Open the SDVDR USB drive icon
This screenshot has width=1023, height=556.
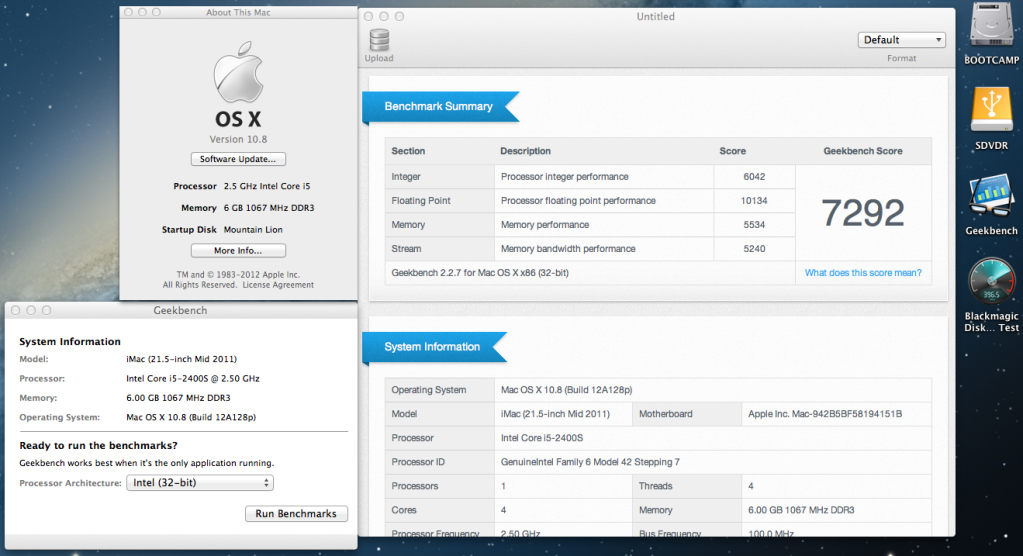click(x=991, y=110)
